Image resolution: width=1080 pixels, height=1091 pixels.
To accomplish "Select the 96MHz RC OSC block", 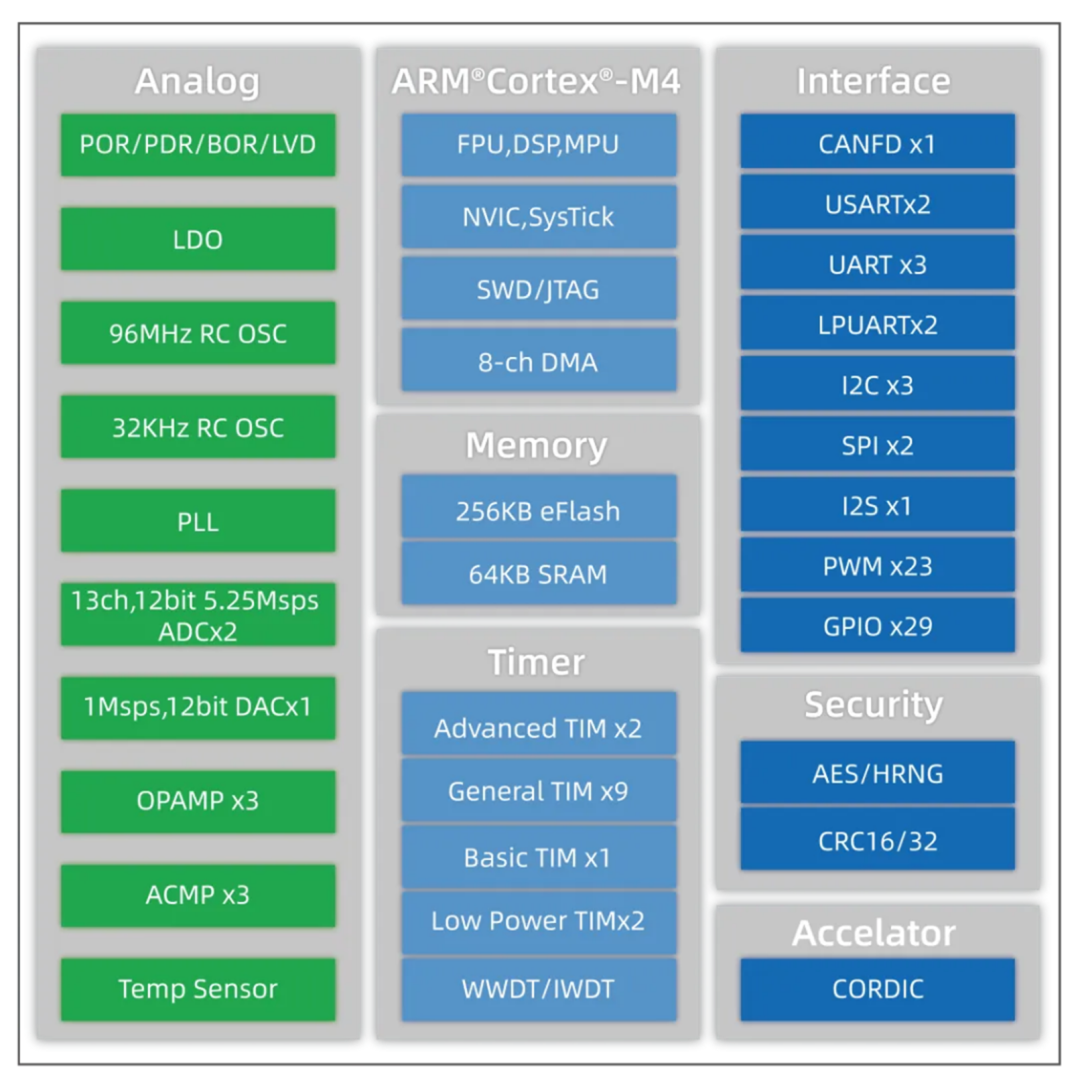I will pyautogui.click(x=198, y=333).
